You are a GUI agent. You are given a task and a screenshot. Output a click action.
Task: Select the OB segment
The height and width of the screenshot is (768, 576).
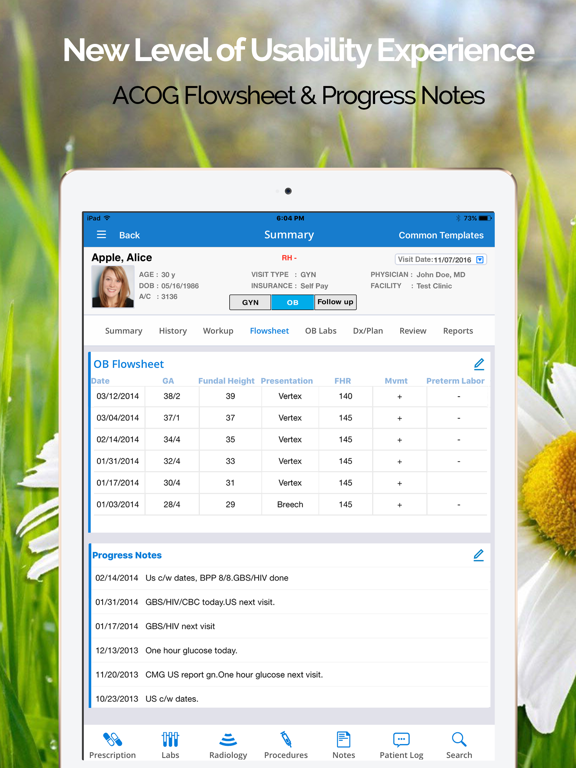[292, 302]
